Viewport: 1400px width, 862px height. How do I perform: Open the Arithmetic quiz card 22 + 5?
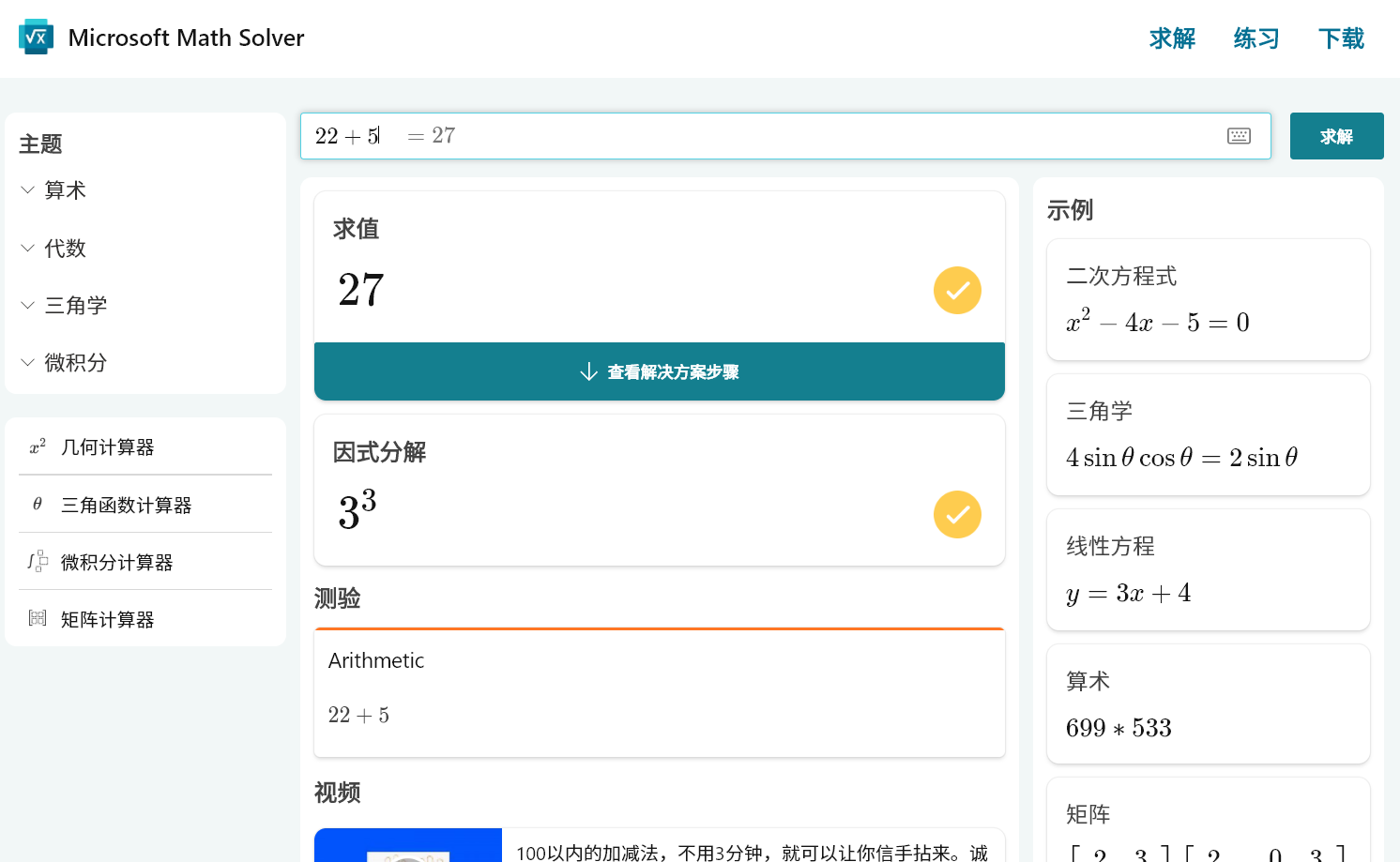tap(659, 693)
